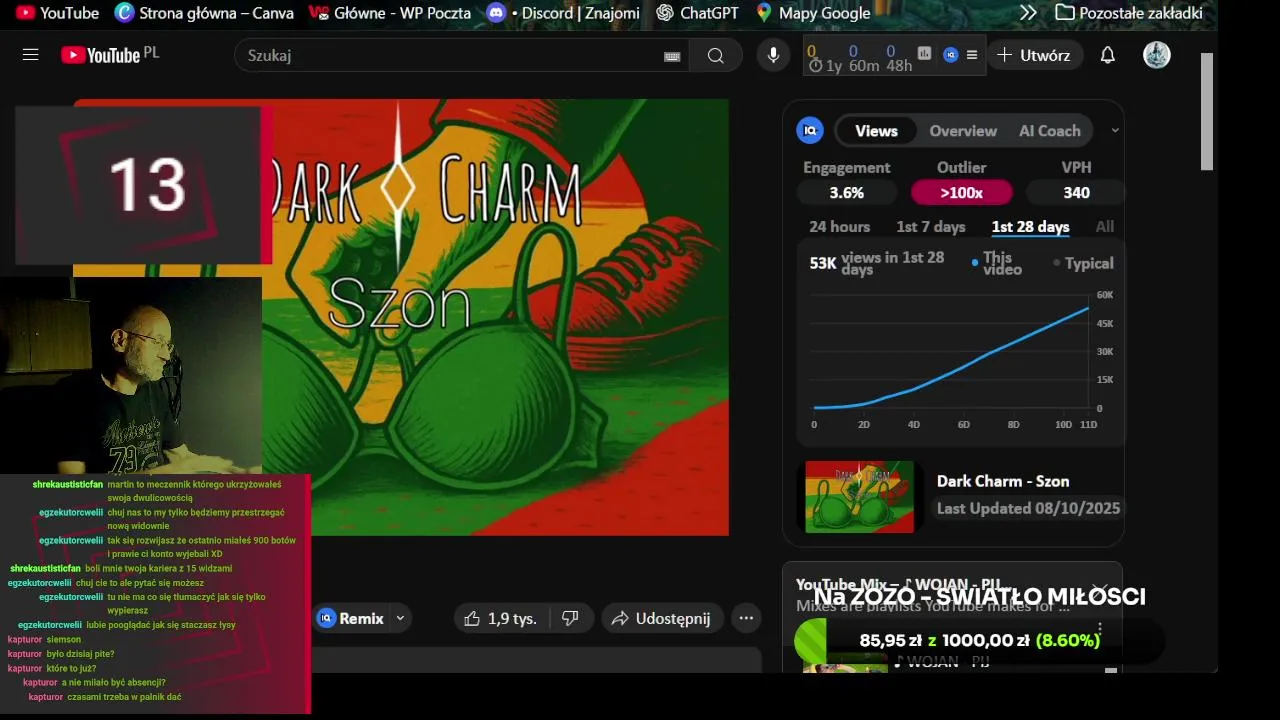Select the All range tab

click(x=1104, y=227)
